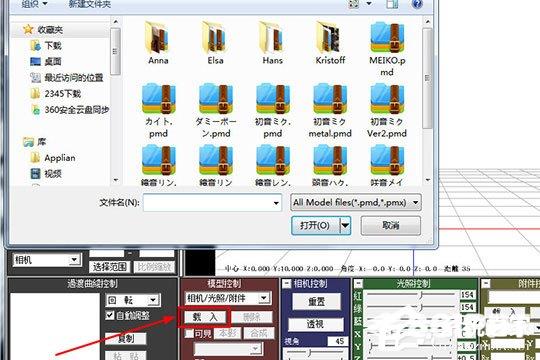Open the Kristoff folder

click(x=330, y=43)
